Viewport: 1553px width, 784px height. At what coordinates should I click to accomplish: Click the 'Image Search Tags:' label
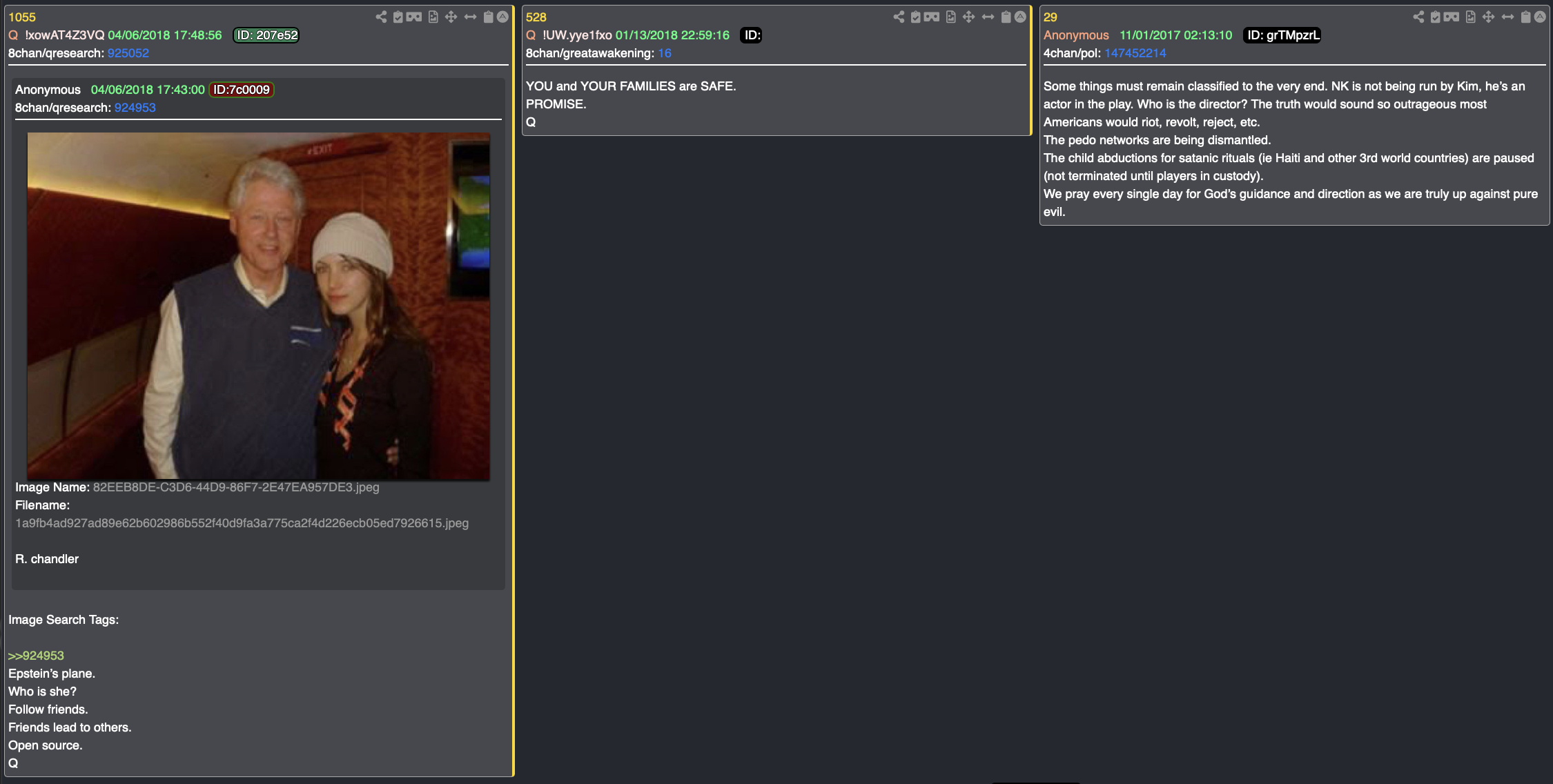click(64, 620)
